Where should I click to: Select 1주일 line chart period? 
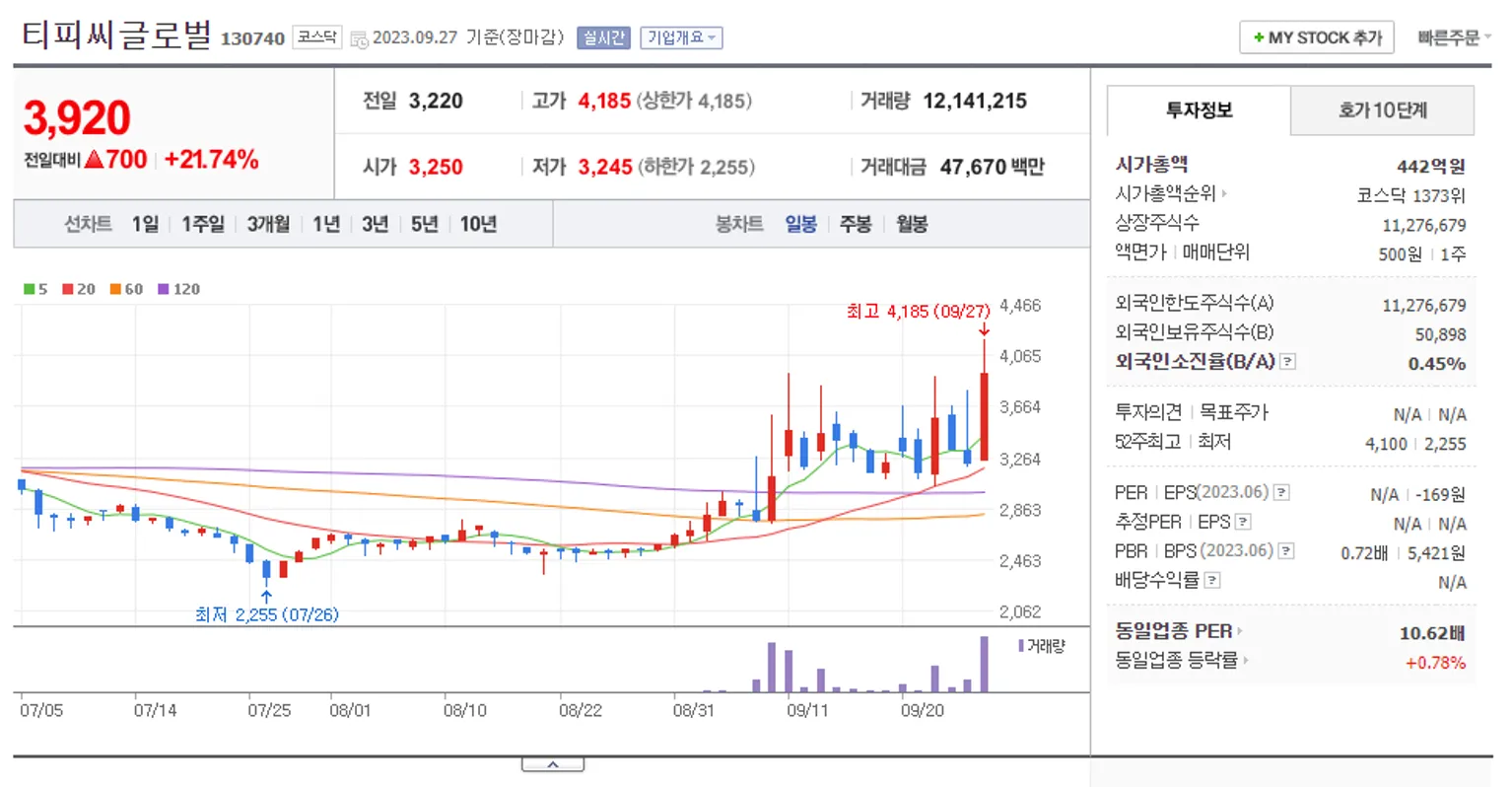tap(203, 224)
